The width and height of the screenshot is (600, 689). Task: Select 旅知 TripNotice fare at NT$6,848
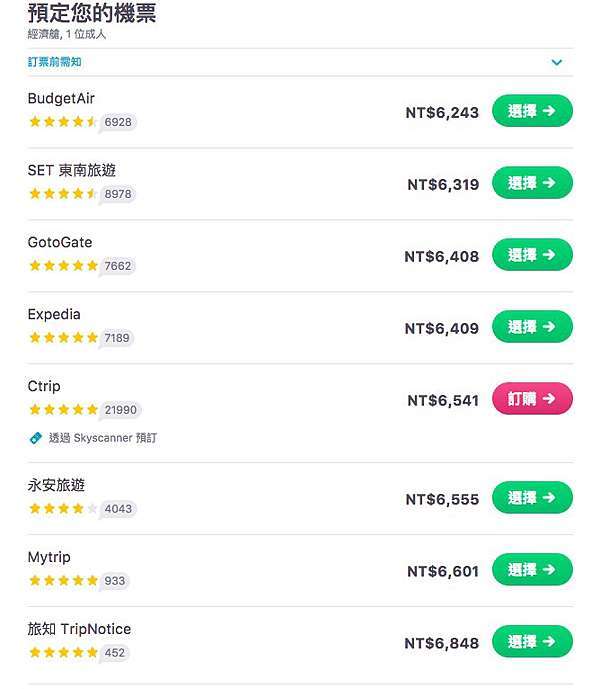click(532, 642)
